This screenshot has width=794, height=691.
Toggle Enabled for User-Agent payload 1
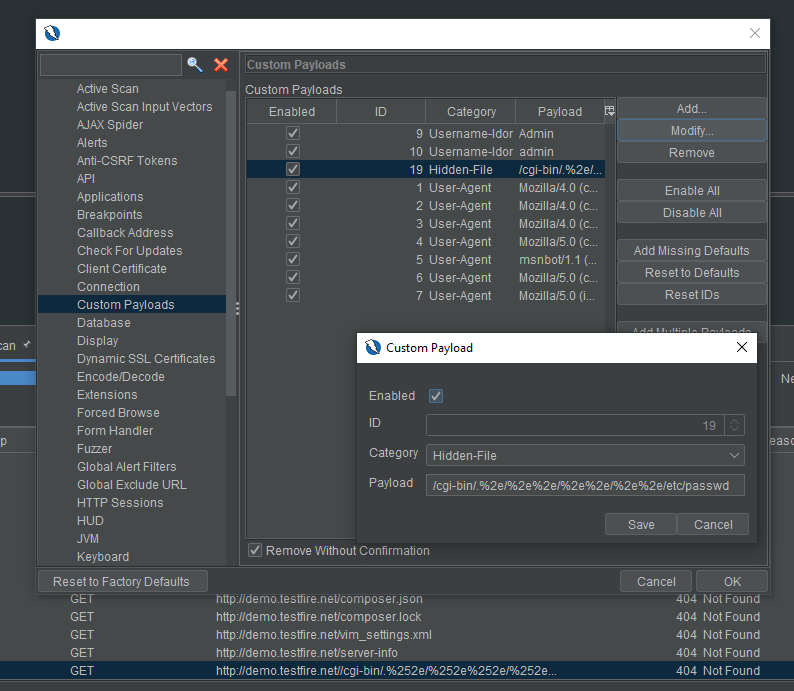pos(293,187)
